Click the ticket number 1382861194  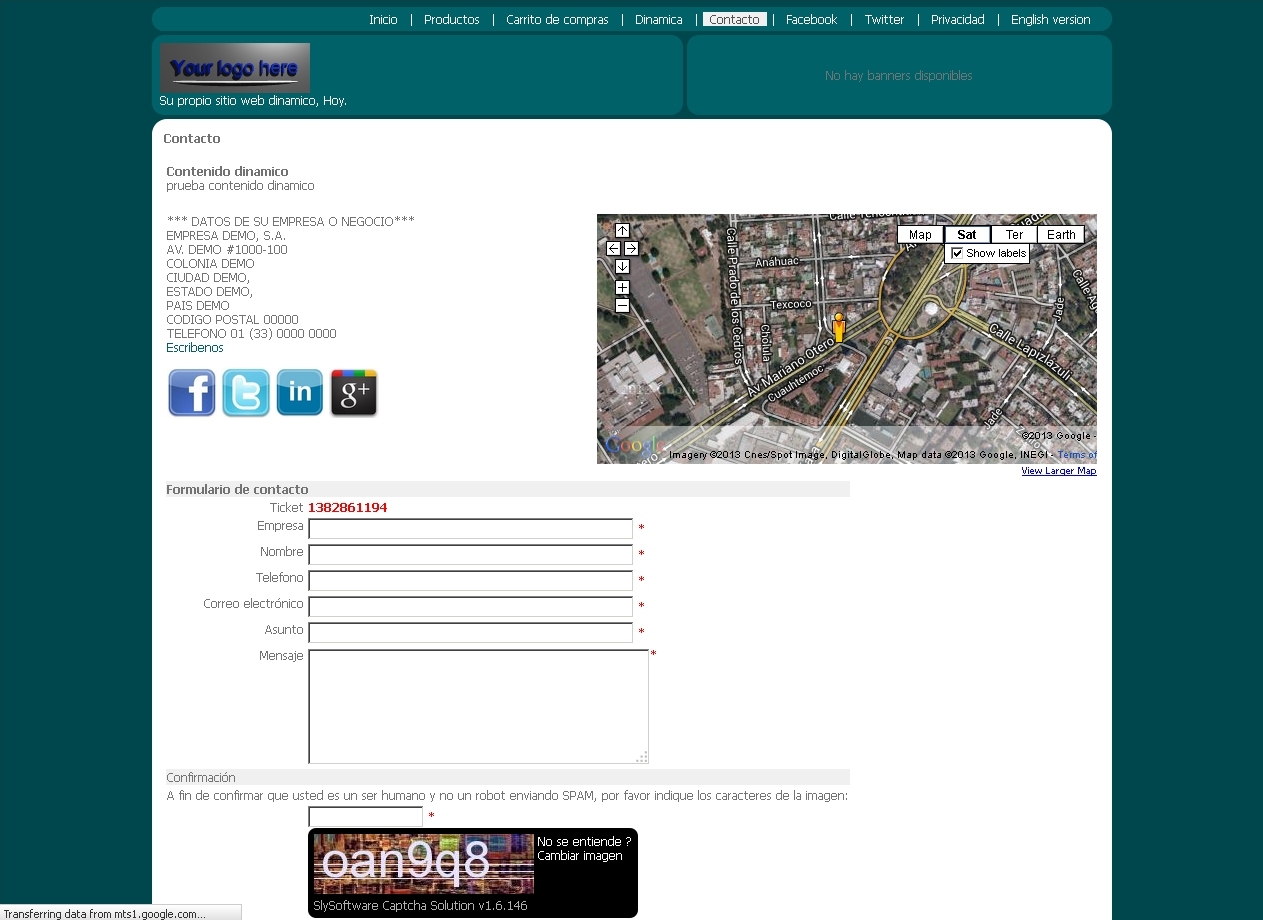[x=347, y=508]
